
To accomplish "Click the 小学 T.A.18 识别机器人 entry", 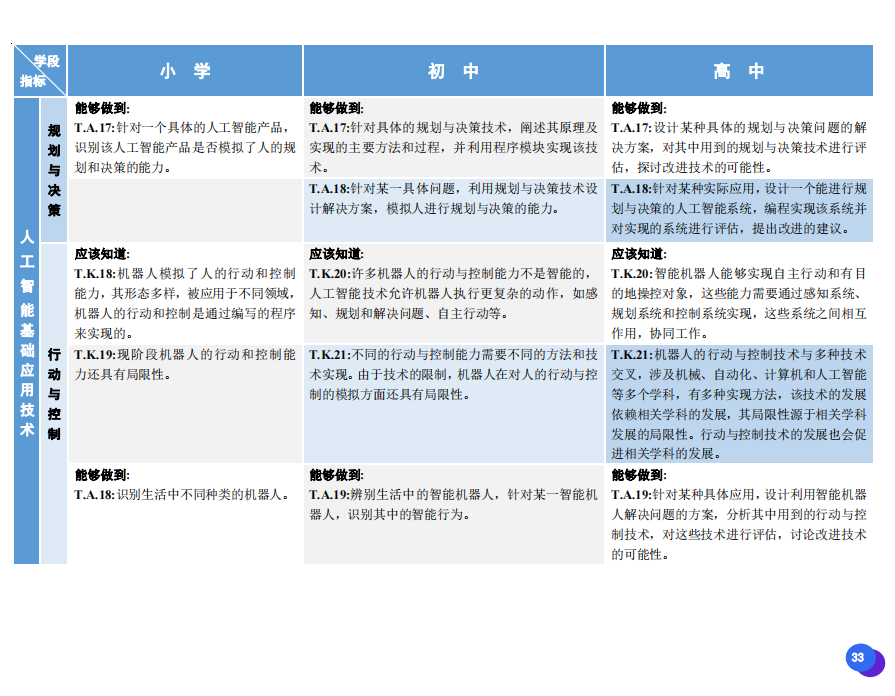I will [185, 494].
